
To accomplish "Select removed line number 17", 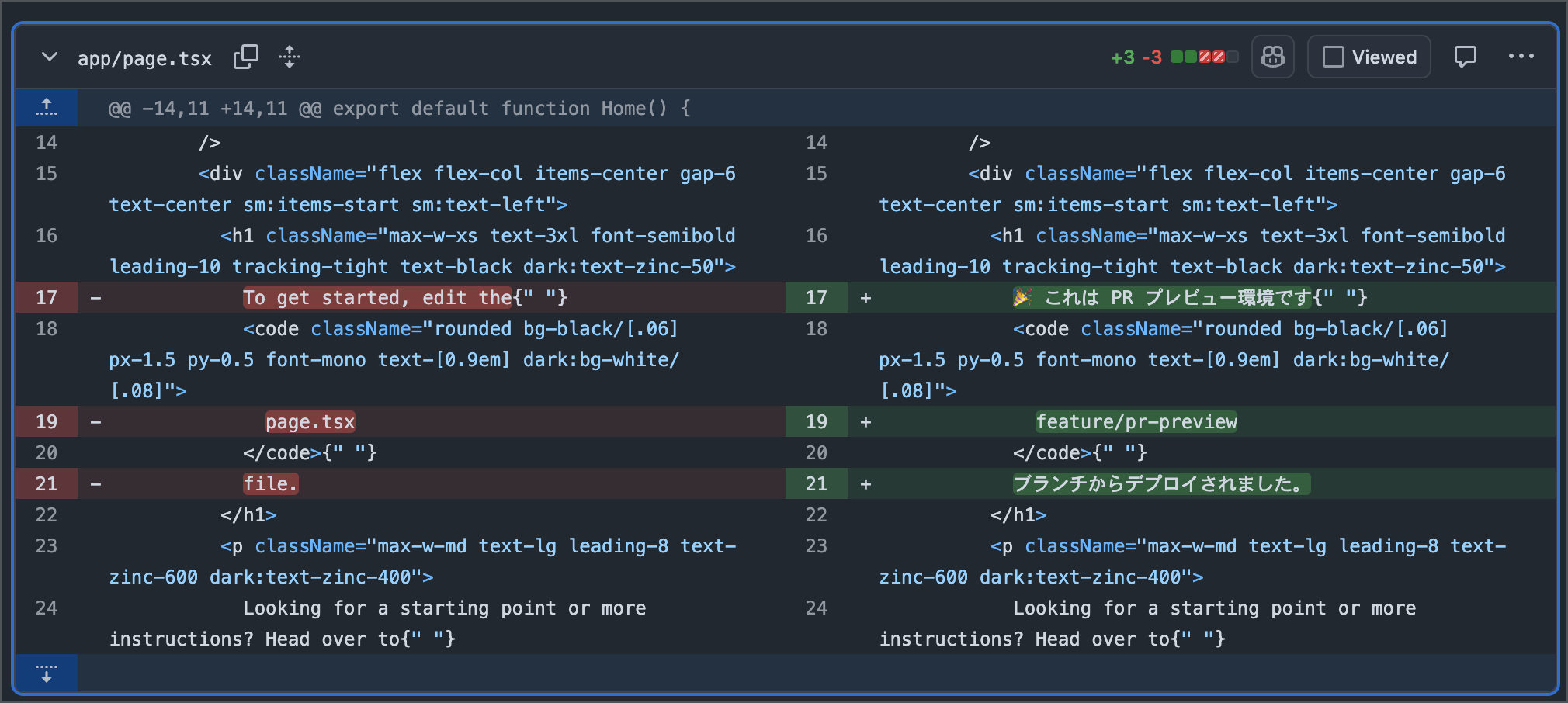I will 47,297.
